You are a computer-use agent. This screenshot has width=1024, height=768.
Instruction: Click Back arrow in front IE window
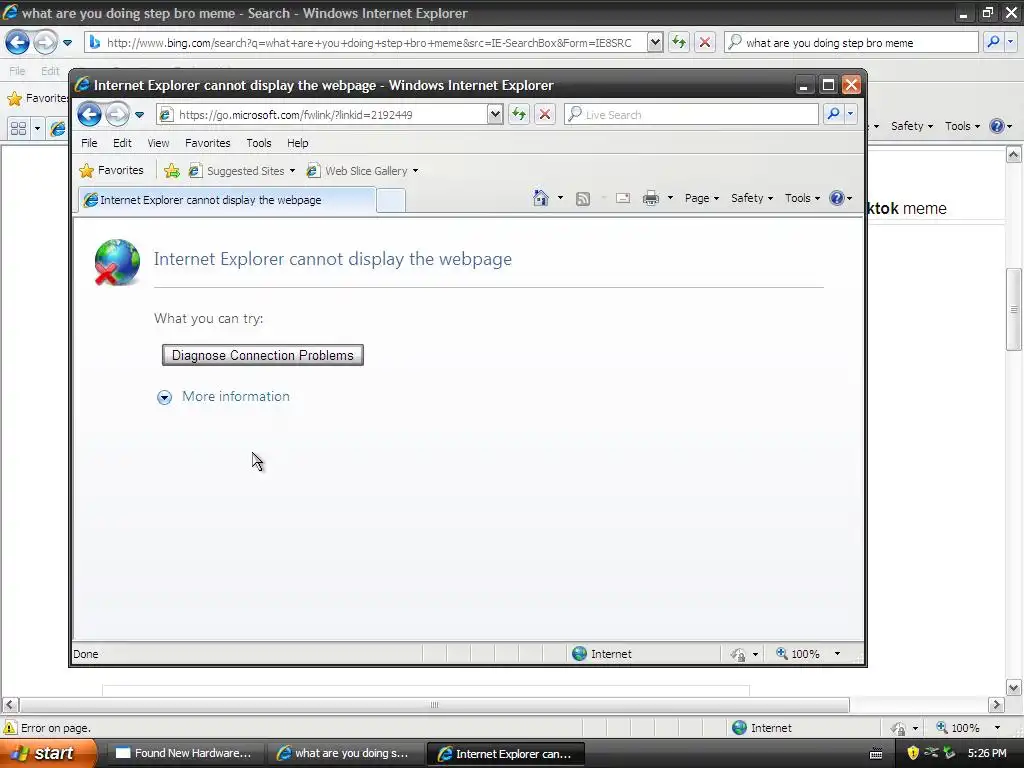89,115
